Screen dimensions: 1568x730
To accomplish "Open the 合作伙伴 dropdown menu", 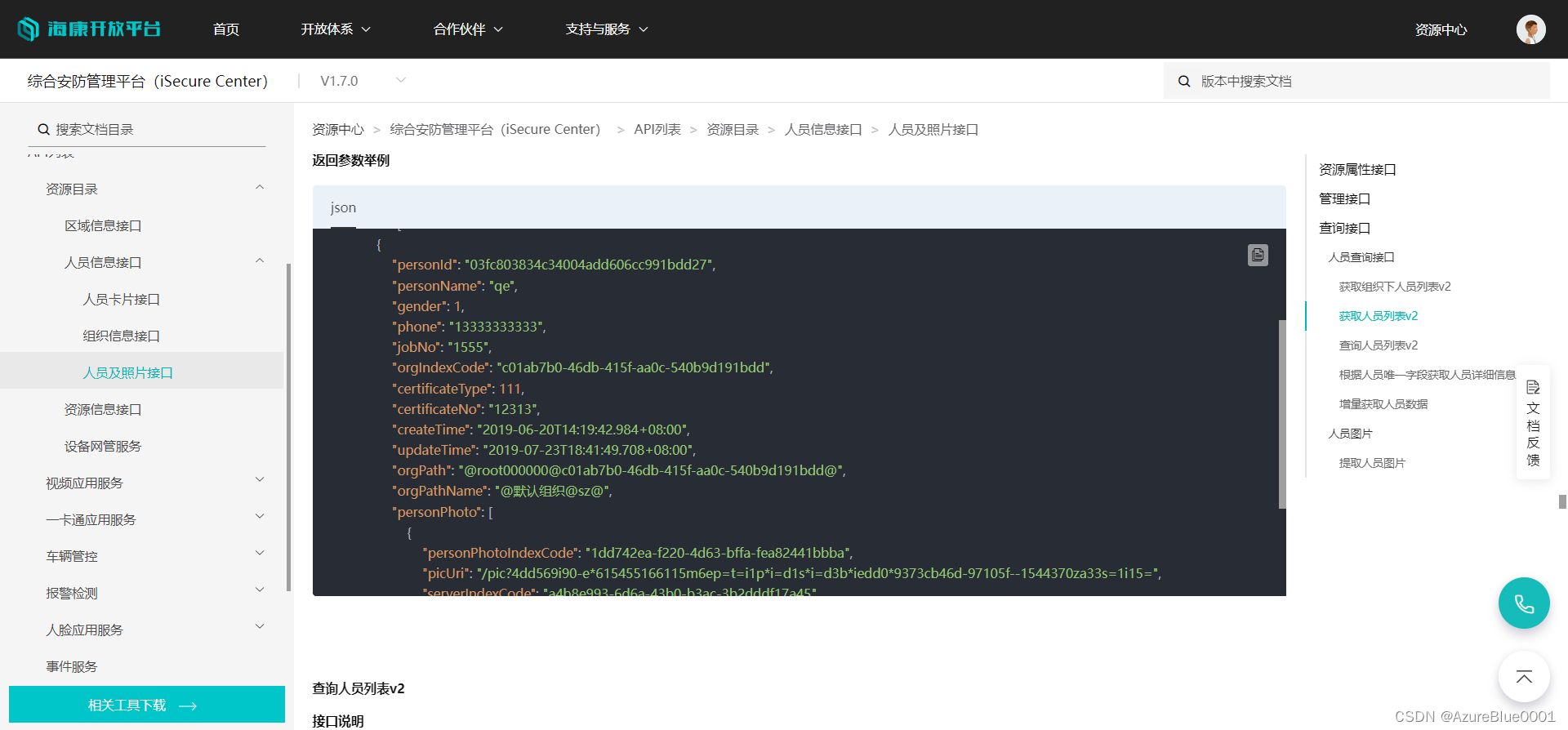I will (468, 29).
